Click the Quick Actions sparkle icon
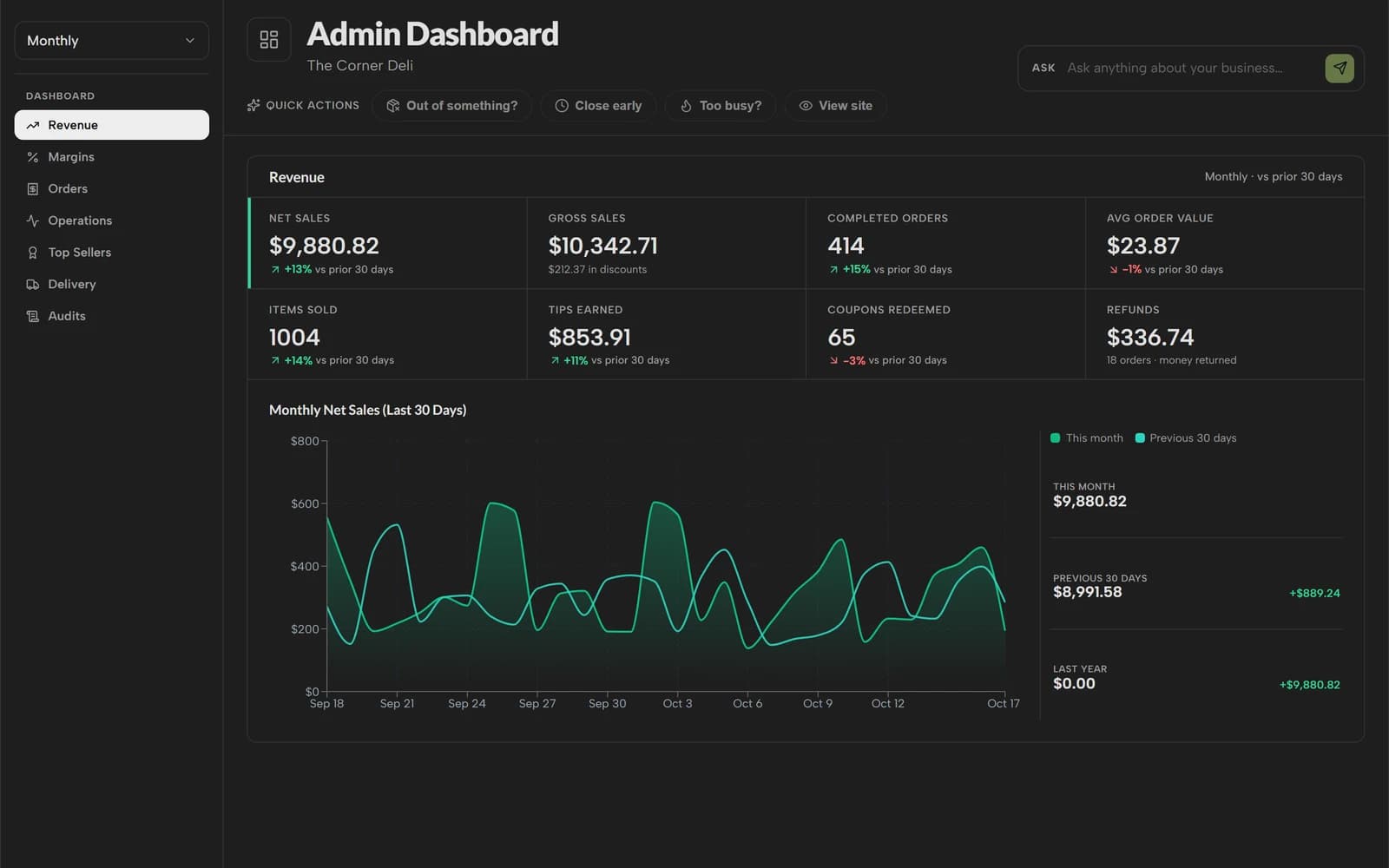Screen dimensions: 1389x868 (x=253, y=105)
